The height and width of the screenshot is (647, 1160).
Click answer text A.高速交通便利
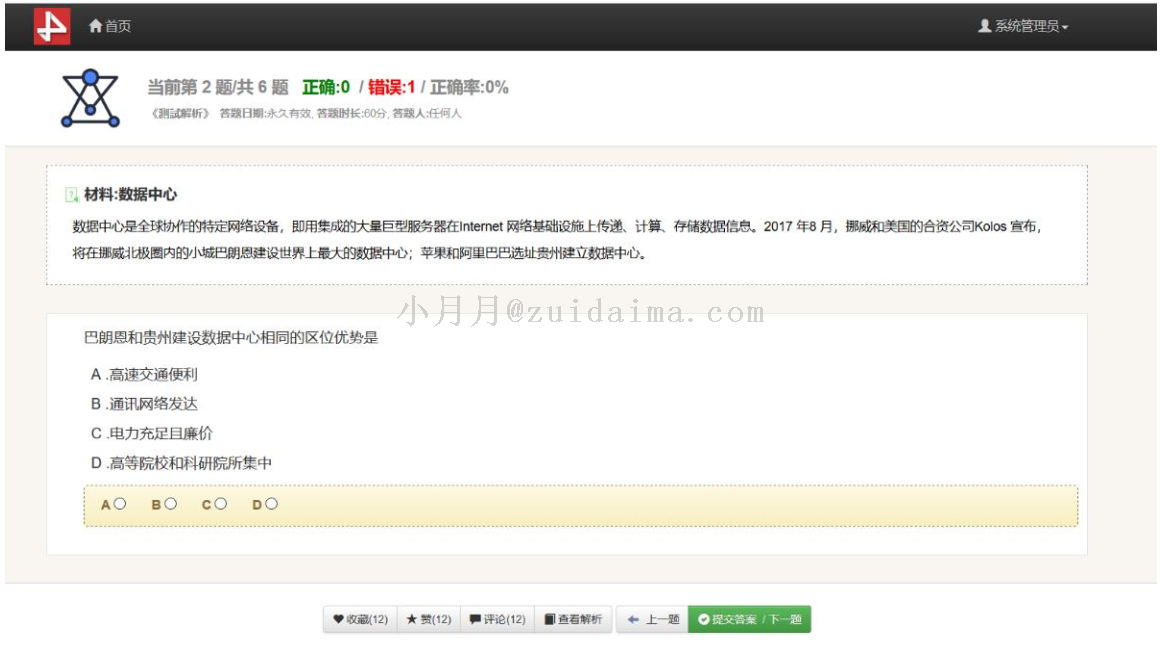click(x=144, y=375)
